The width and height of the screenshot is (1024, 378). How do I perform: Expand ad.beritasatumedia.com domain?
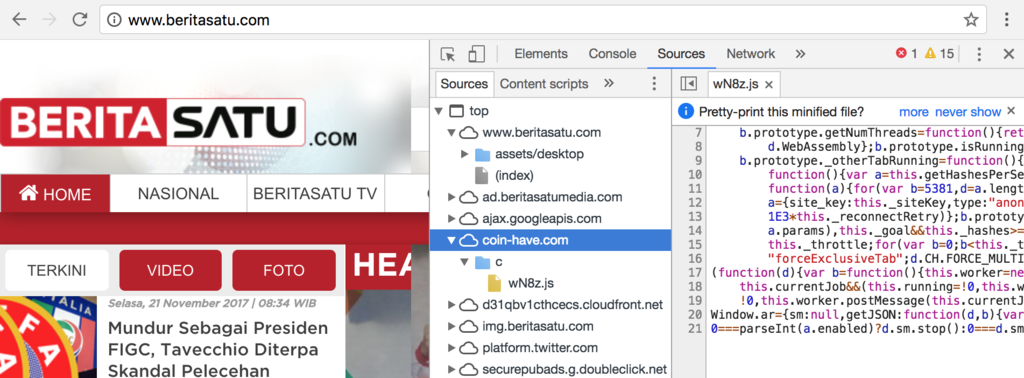451,197
